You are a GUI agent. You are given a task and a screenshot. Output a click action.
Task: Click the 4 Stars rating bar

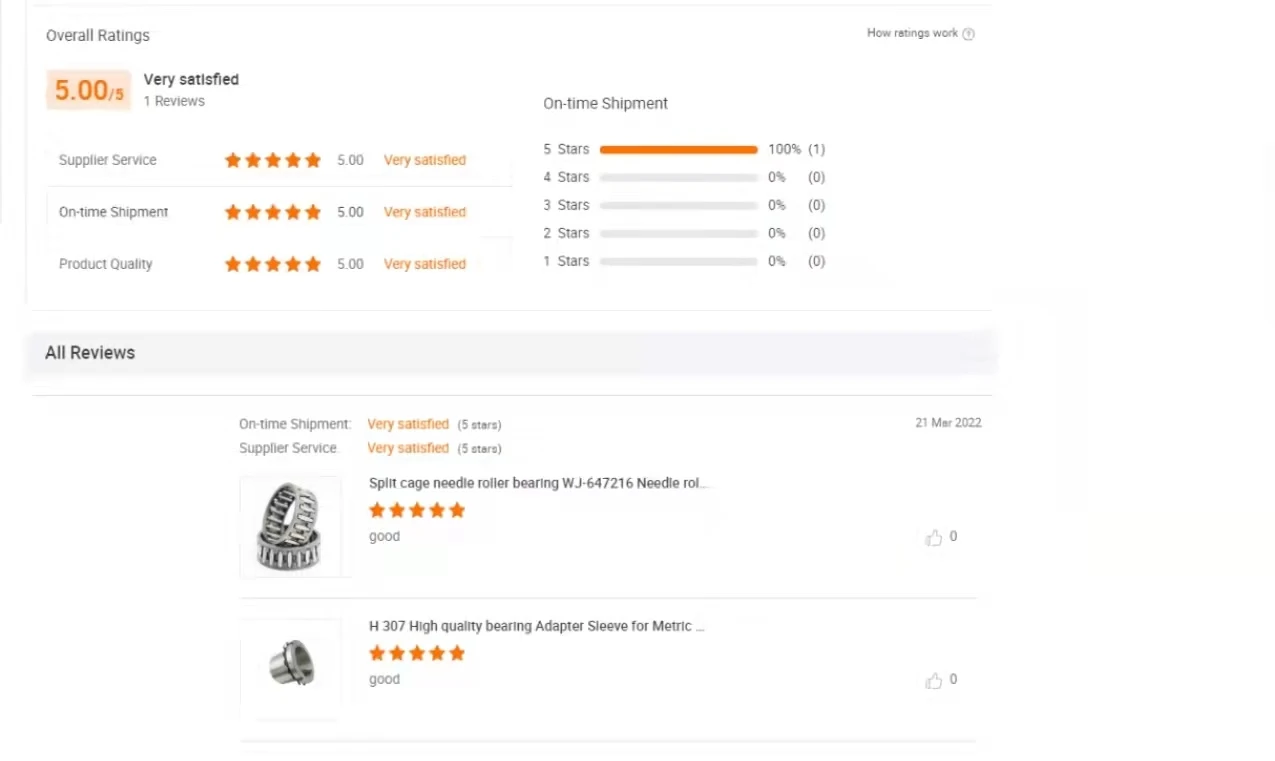pos(678,178)
